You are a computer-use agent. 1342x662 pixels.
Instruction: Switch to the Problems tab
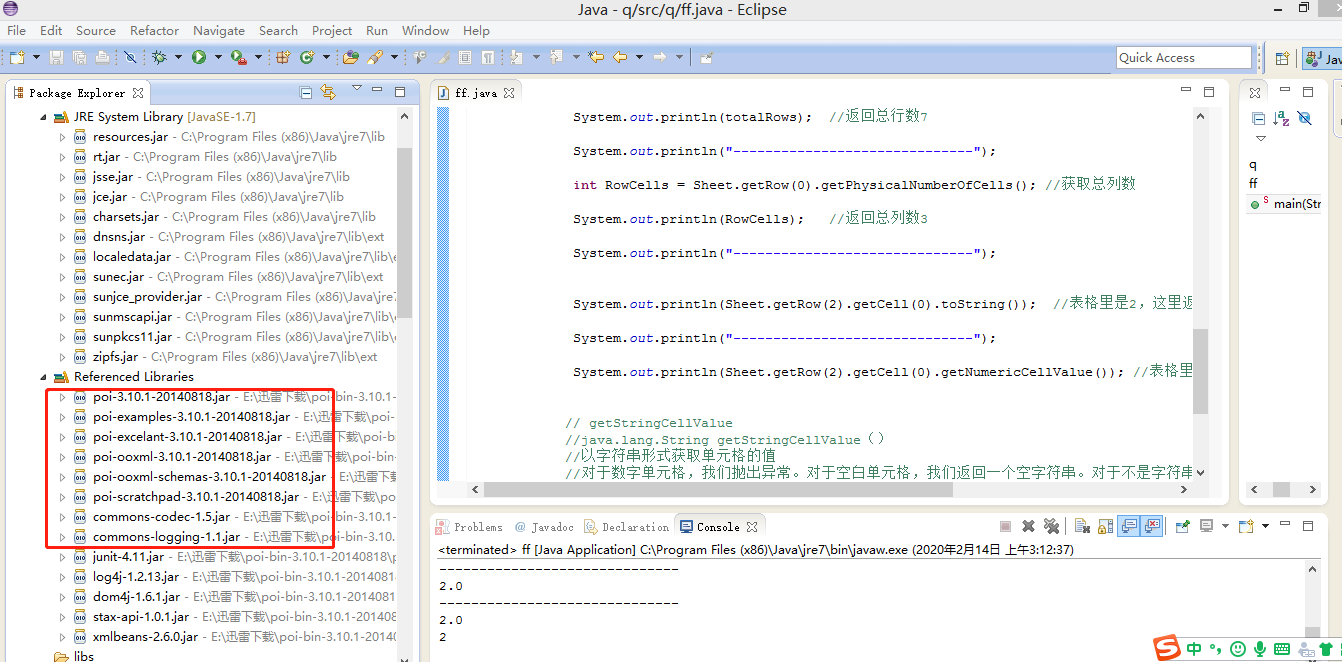point(470,527)
